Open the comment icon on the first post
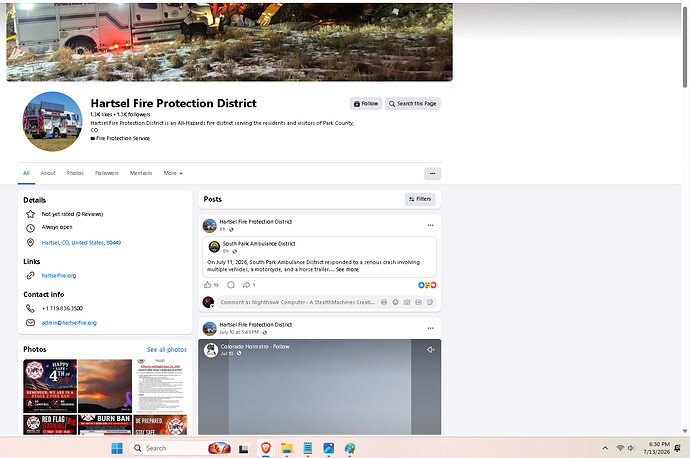 click(x=231, y=285)
